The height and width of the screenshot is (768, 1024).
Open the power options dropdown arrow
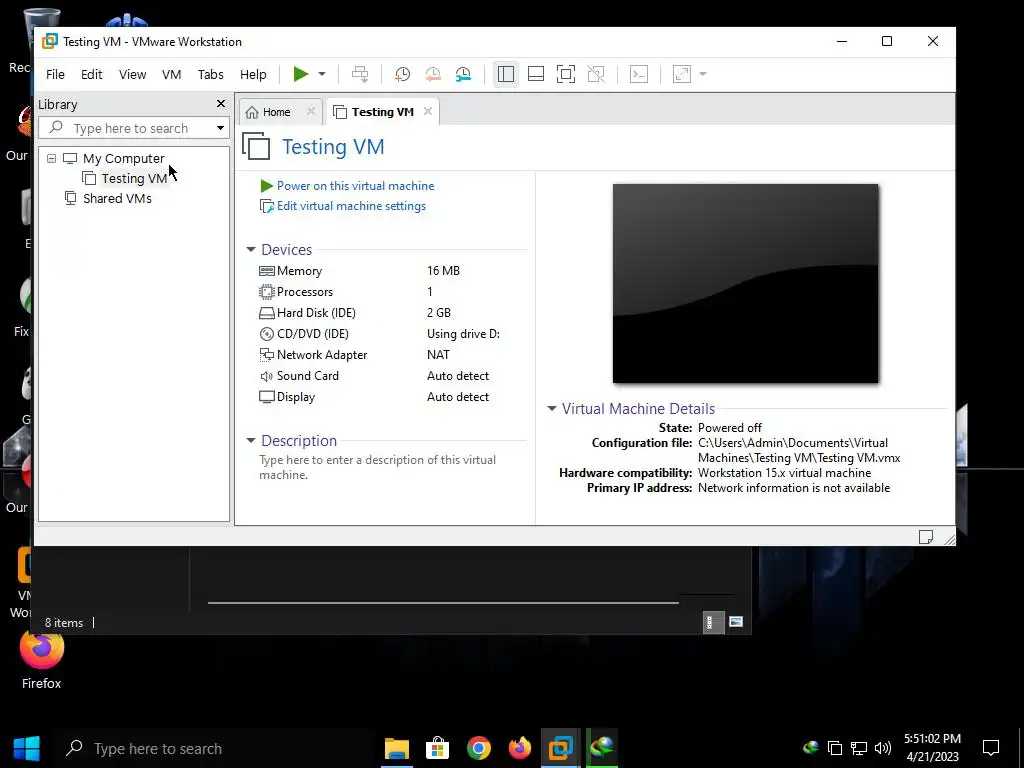tap(322, 74)
